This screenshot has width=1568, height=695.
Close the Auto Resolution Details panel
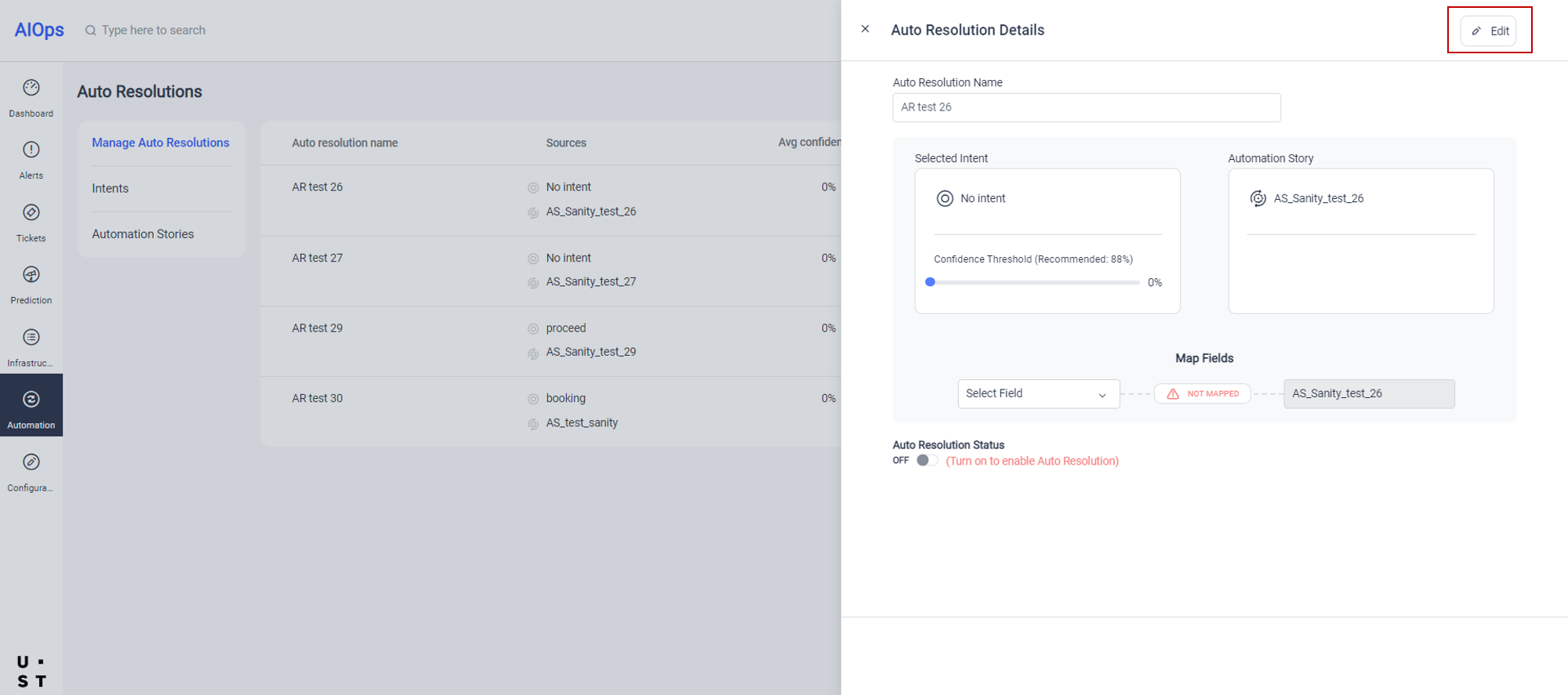[865, 29]
